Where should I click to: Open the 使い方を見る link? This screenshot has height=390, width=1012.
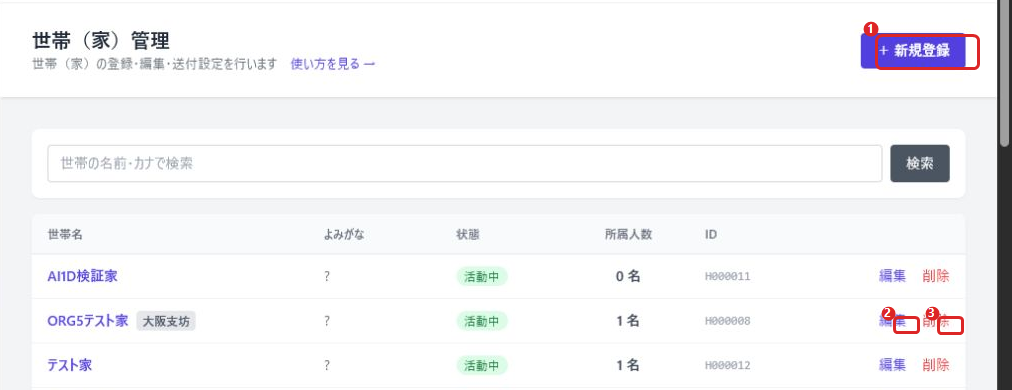point(333,64)
